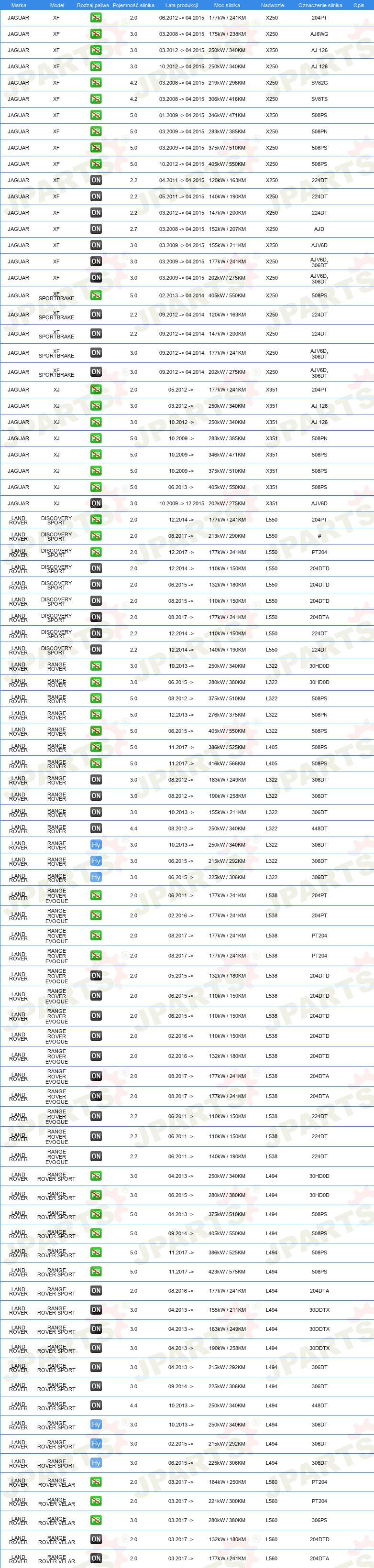Viewport: 374px width, 1568px height.
Task: Click diesel icon in Discovery Sport 204DTA row
Action: (x=96, y=617)
